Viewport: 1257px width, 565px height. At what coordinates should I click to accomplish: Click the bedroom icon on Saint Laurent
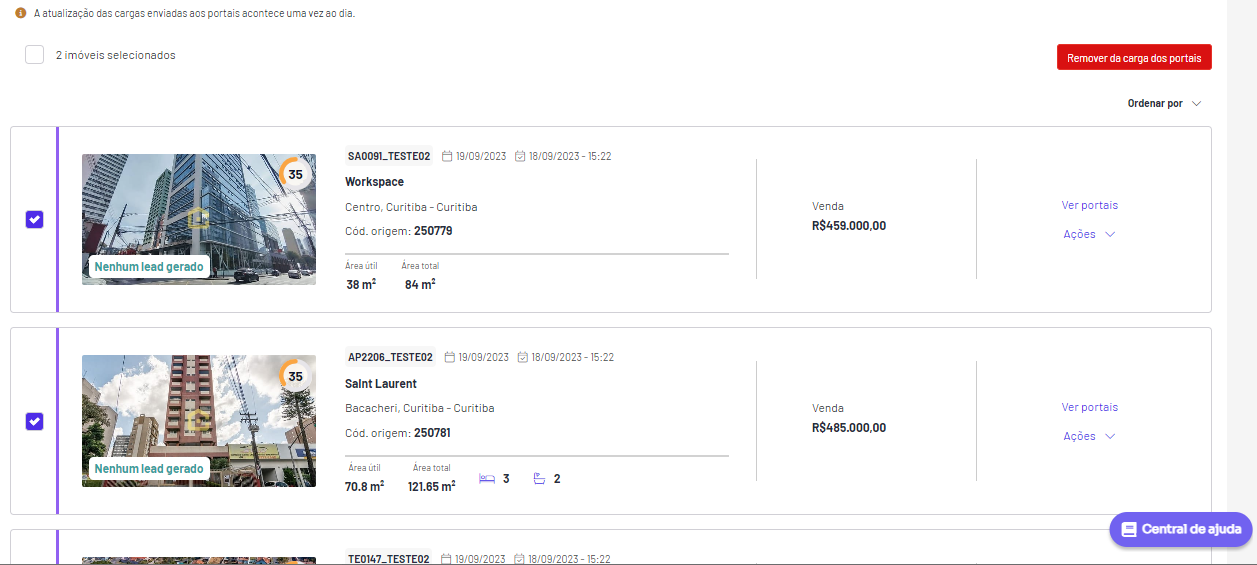click(487, 479)
